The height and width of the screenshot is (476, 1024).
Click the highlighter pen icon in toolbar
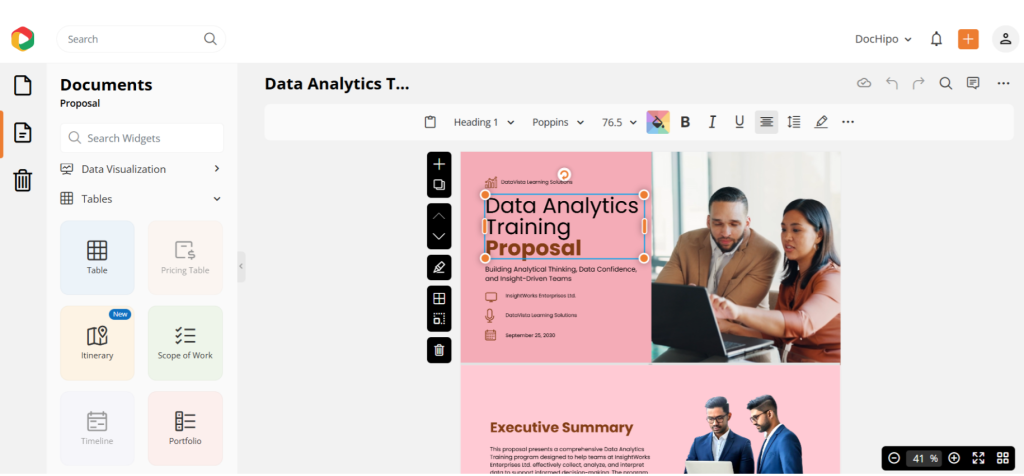(x=821, y=122)
